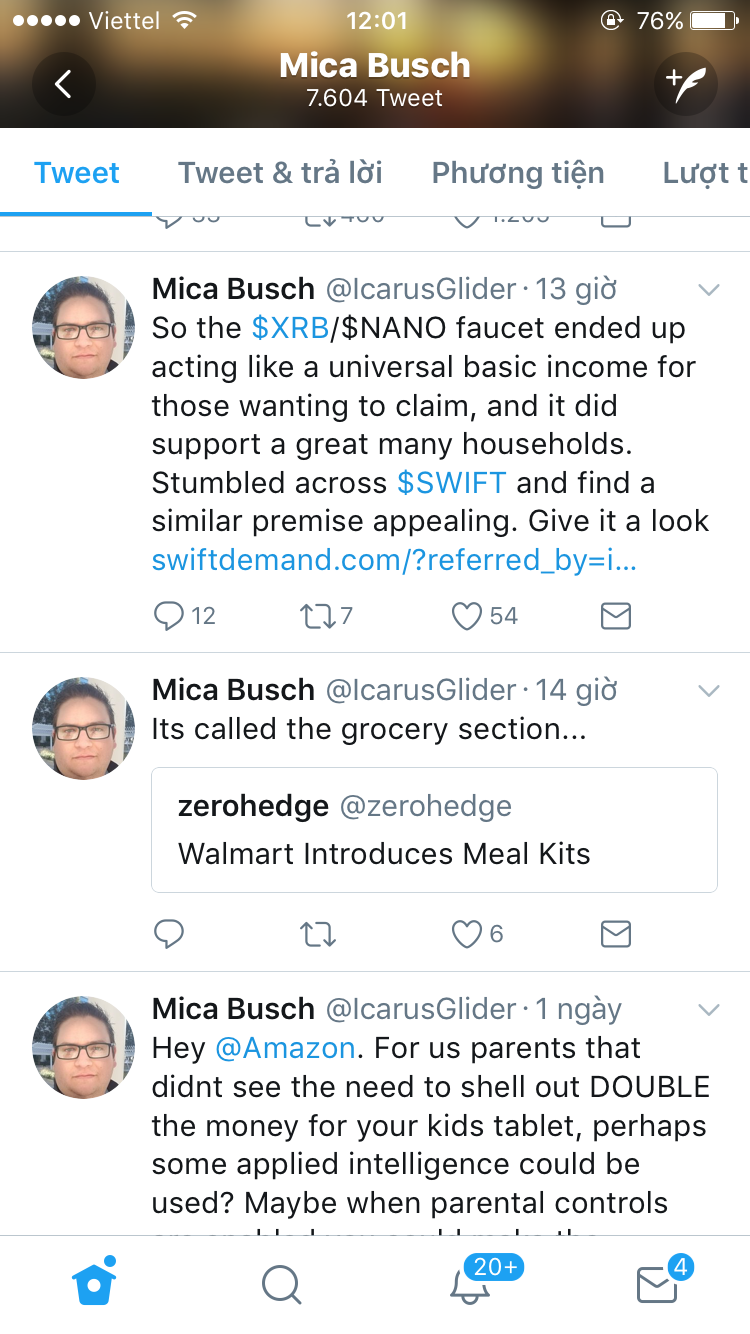This screenshot has height=1334, width=750.
Task: Open the search tab in bottom bar
Action: pyautogui.click(x=281, y=1284)
